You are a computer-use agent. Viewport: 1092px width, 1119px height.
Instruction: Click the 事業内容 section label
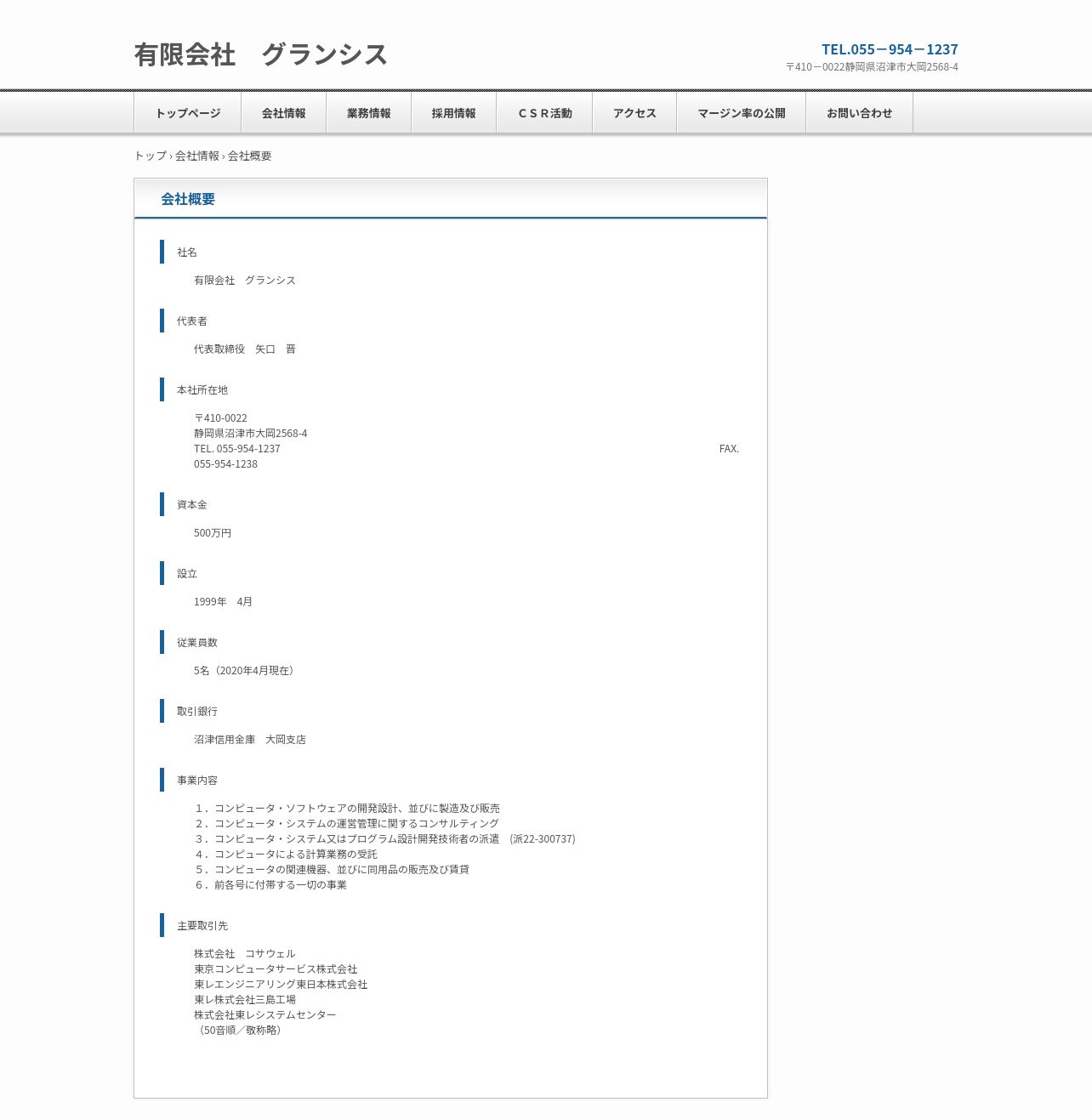point(197,781)
